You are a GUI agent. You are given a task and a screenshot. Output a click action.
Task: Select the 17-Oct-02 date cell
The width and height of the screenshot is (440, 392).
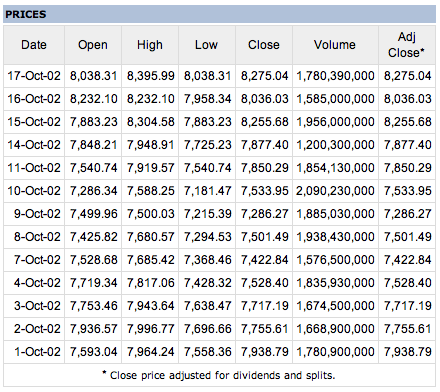[34, 76]
